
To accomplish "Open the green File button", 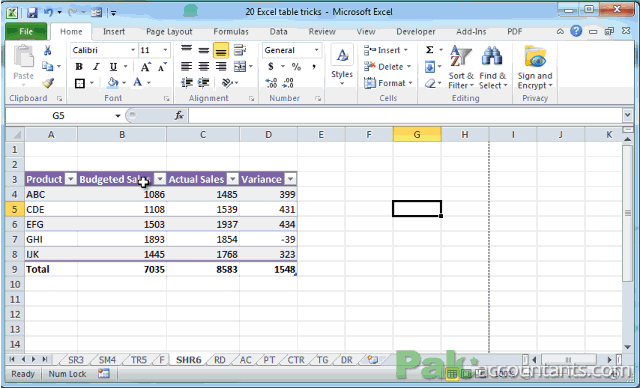I will tap(26, 31).
